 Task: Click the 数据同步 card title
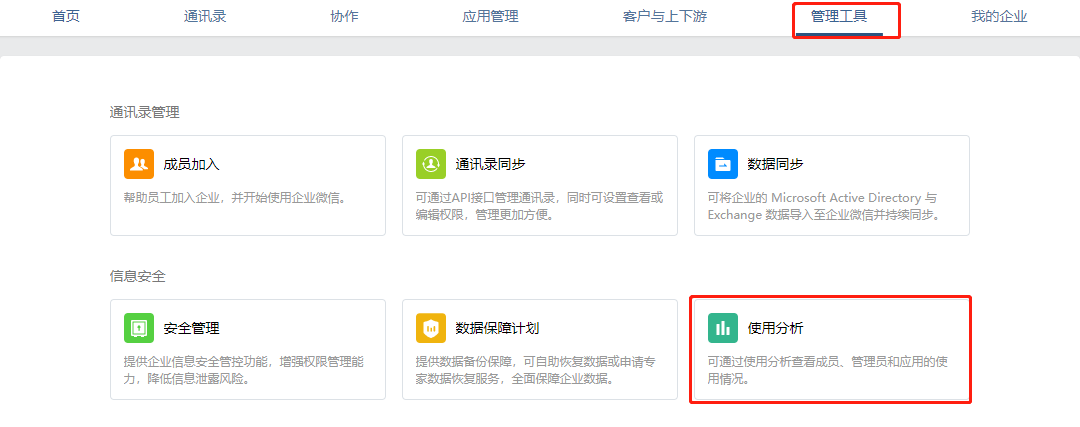click(776, 164)
